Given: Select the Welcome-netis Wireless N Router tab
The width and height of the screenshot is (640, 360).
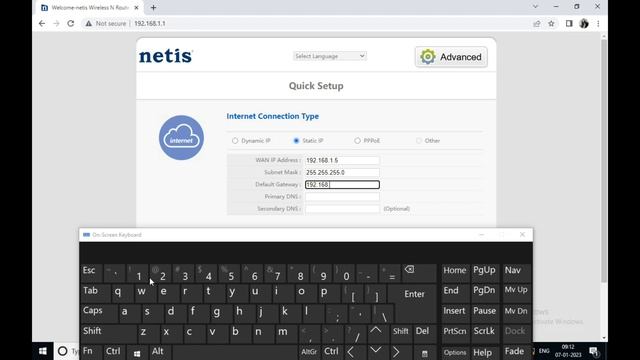Looking at the screenshot, I should (90, 8).
